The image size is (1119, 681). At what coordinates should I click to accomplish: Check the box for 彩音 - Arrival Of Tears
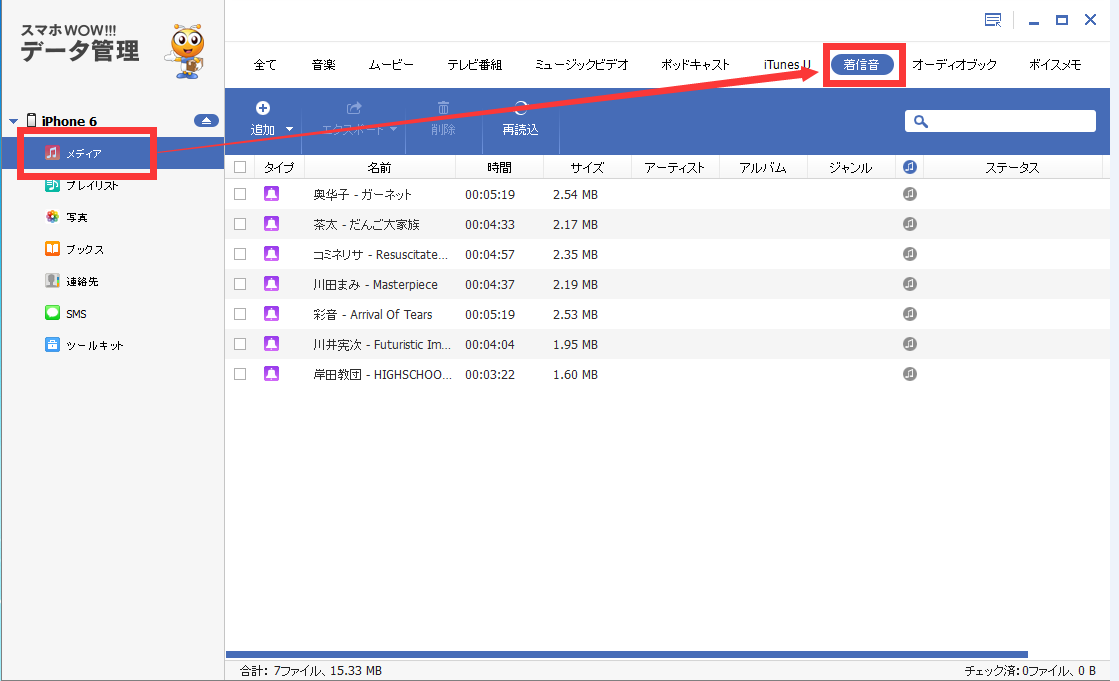point(240,314)
